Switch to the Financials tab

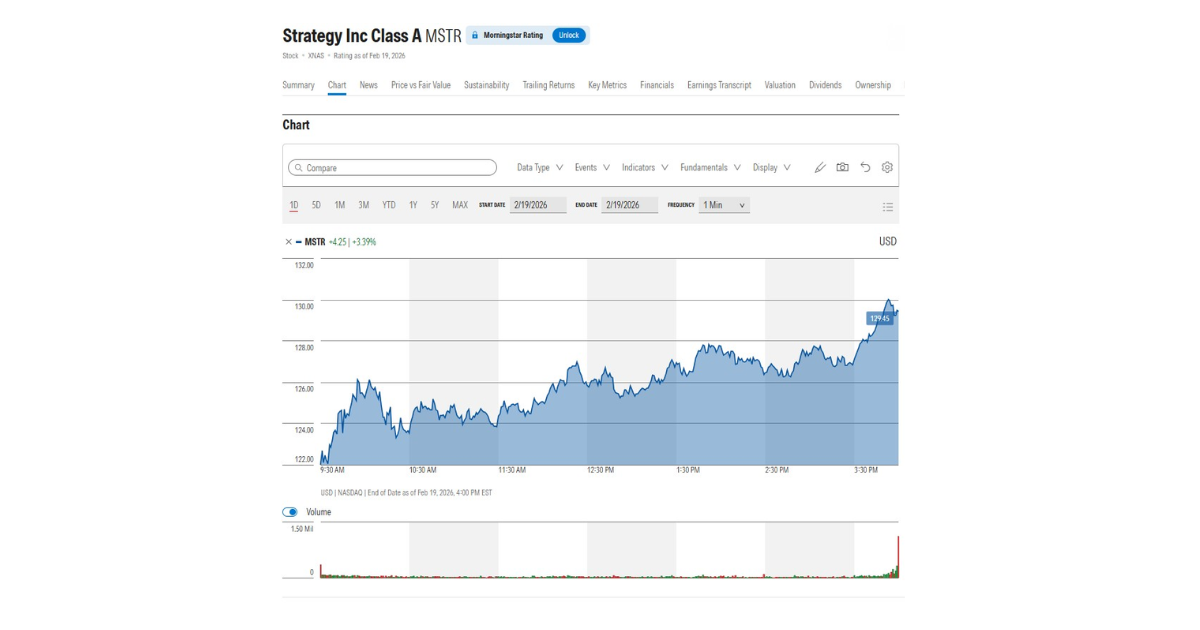click(x=657, y=85)
